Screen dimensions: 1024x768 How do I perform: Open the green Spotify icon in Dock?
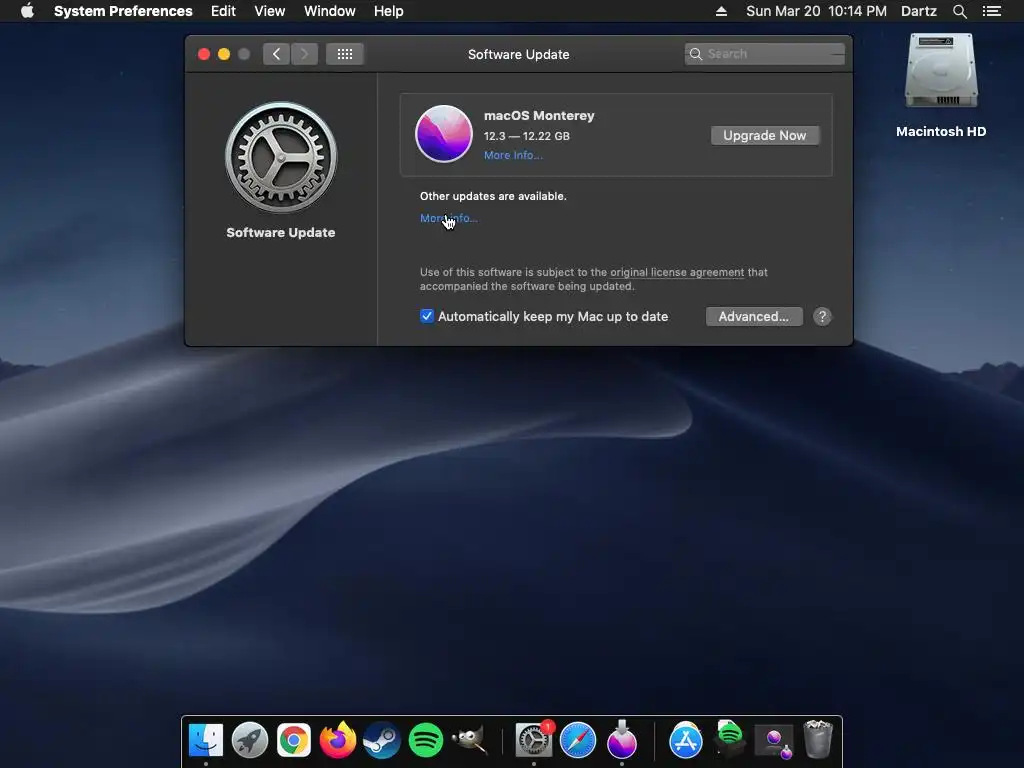pos(425,740)
